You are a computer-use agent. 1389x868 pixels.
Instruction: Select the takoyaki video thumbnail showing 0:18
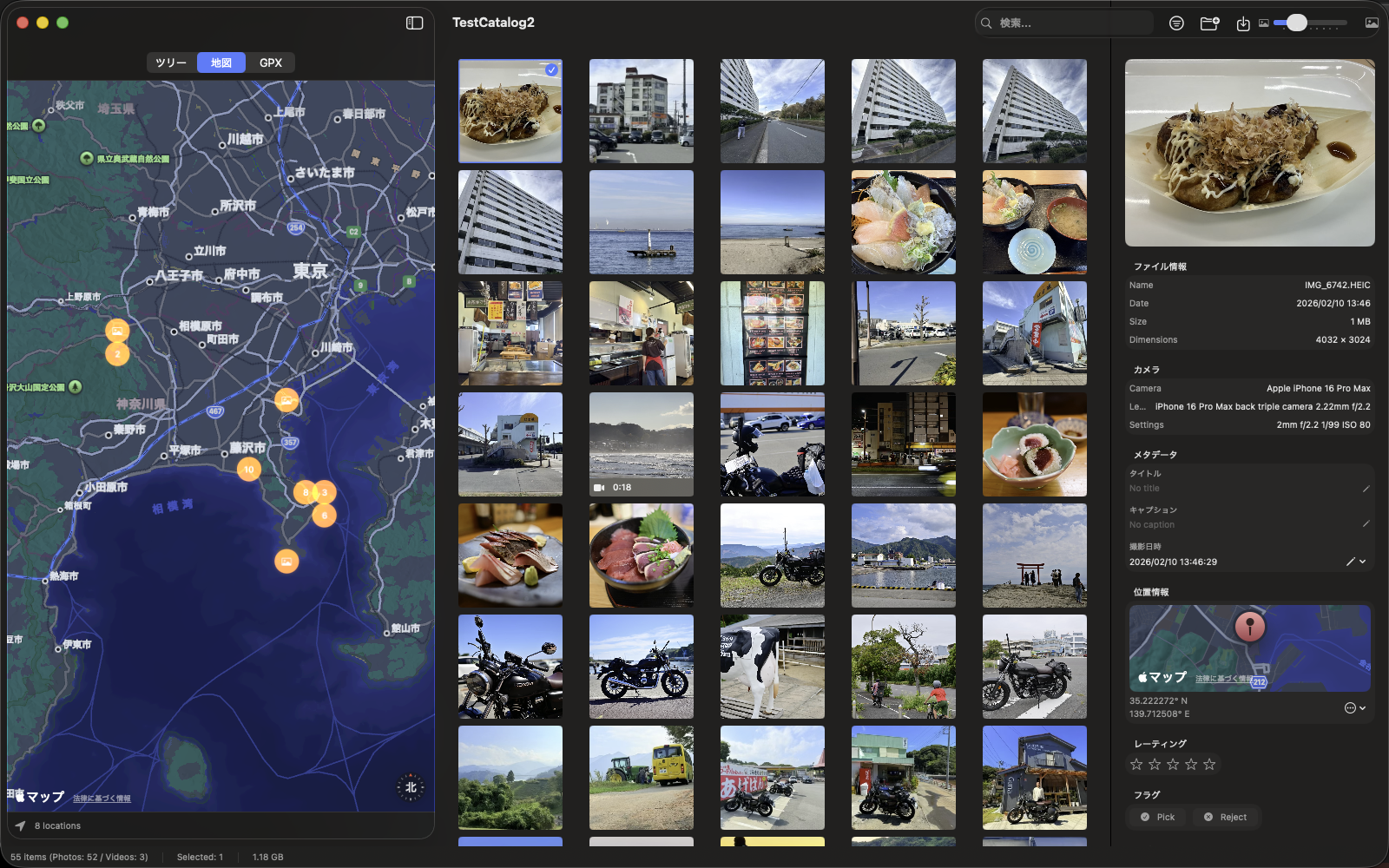point(641,444)
